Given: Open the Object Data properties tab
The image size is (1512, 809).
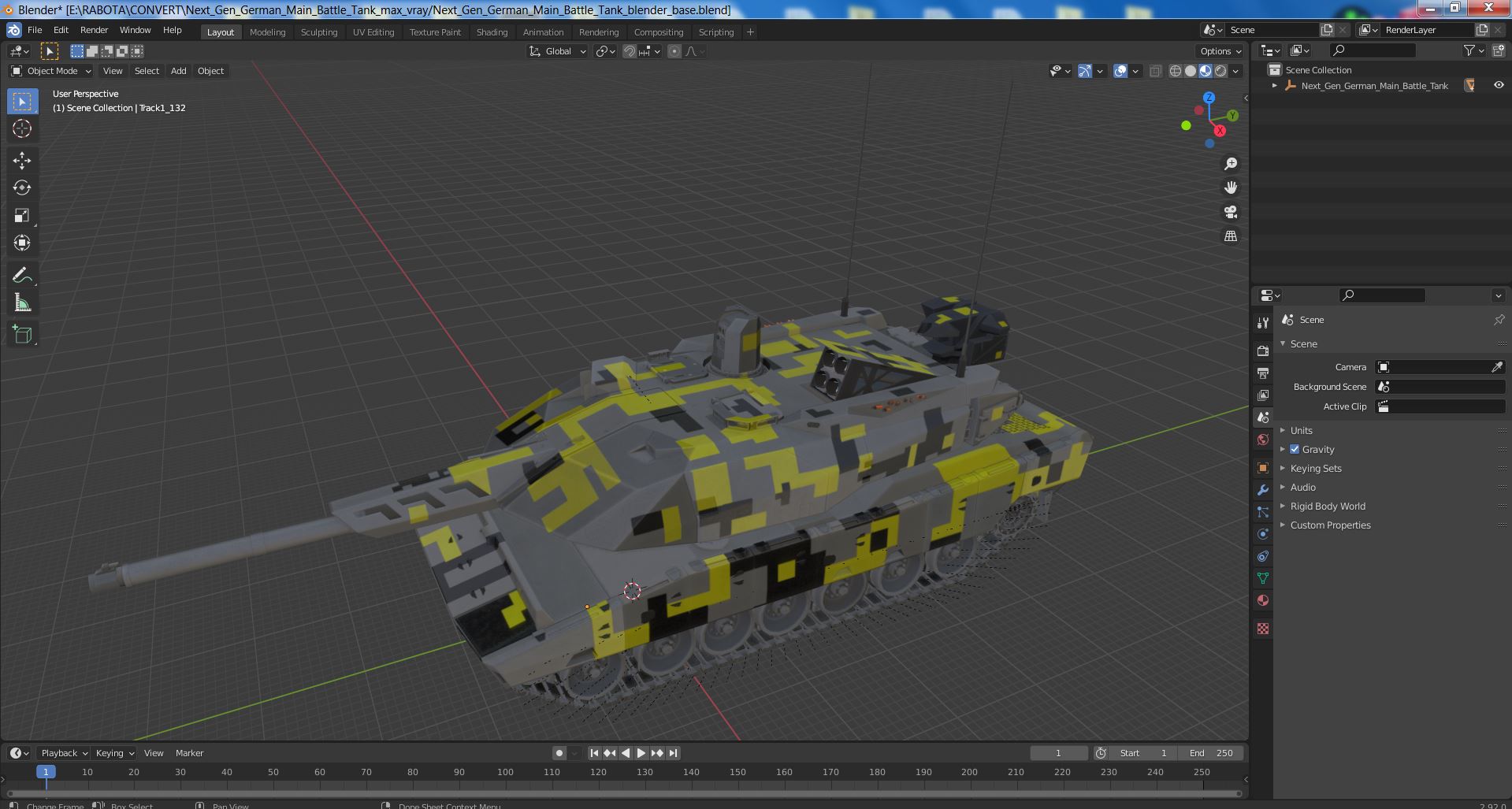Looking at the screenshot, I should (1263, 578).
